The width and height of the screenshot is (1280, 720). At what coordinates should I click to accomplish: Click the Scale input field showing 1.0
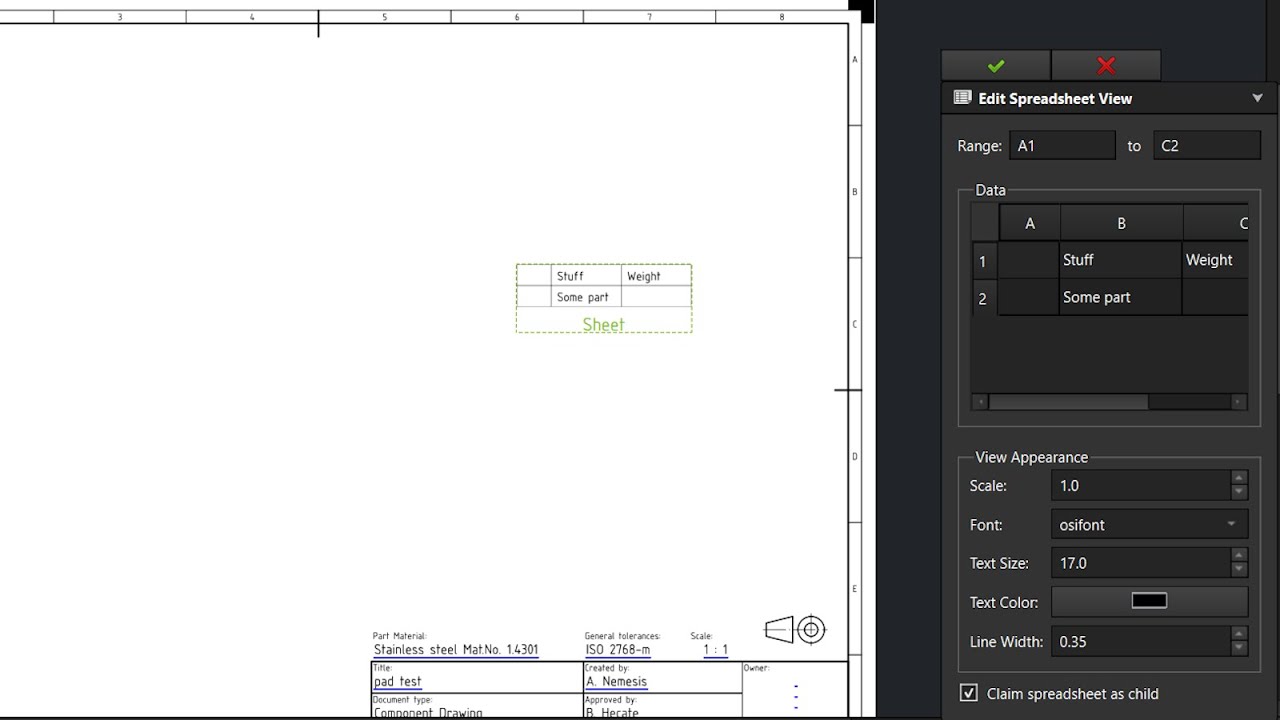(x=1141, y=485)
